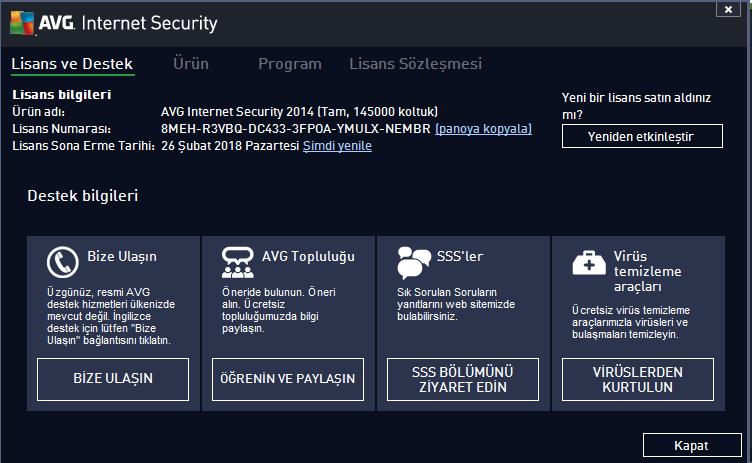This screenshot has height=463, width=752.
Task: Open the Ürün tab
Action: 191,64
